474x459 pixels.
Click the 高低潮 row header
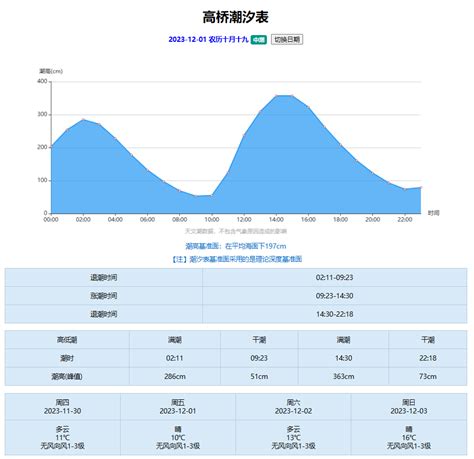[x=67, y=340]
